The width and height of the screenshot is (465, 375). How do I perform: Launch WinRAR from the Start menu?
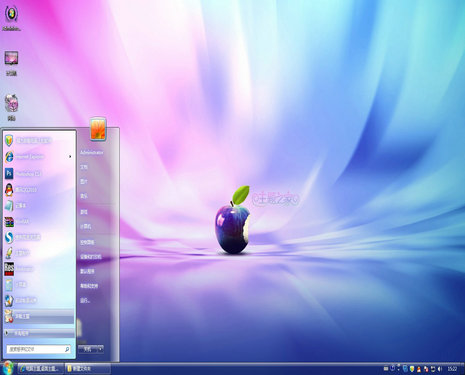tap(39, 221)
